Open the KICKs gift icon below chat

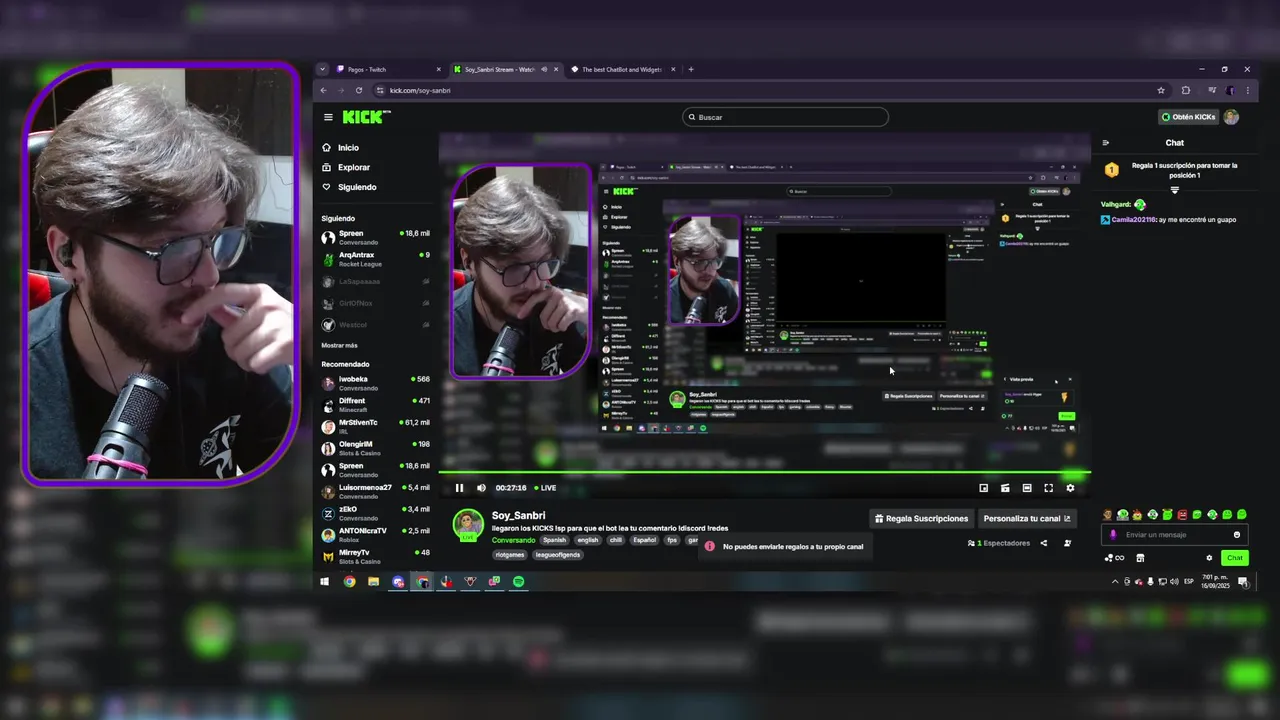1114,558
